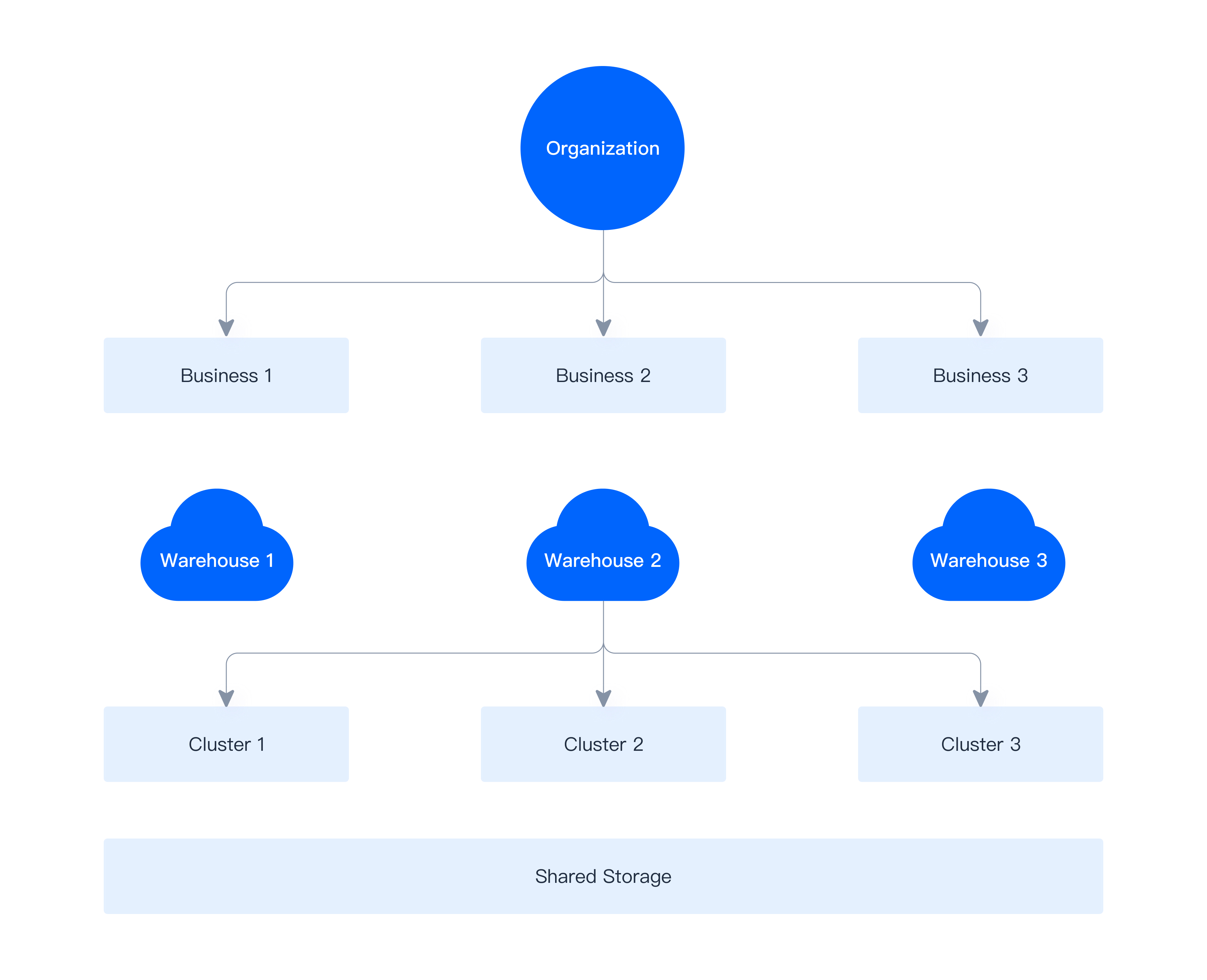Image resolution: width=1207 pixels, height=980 pixels.
Task: Click the arrowhead pointing to Cluster 2
Action: coord(603,698)
